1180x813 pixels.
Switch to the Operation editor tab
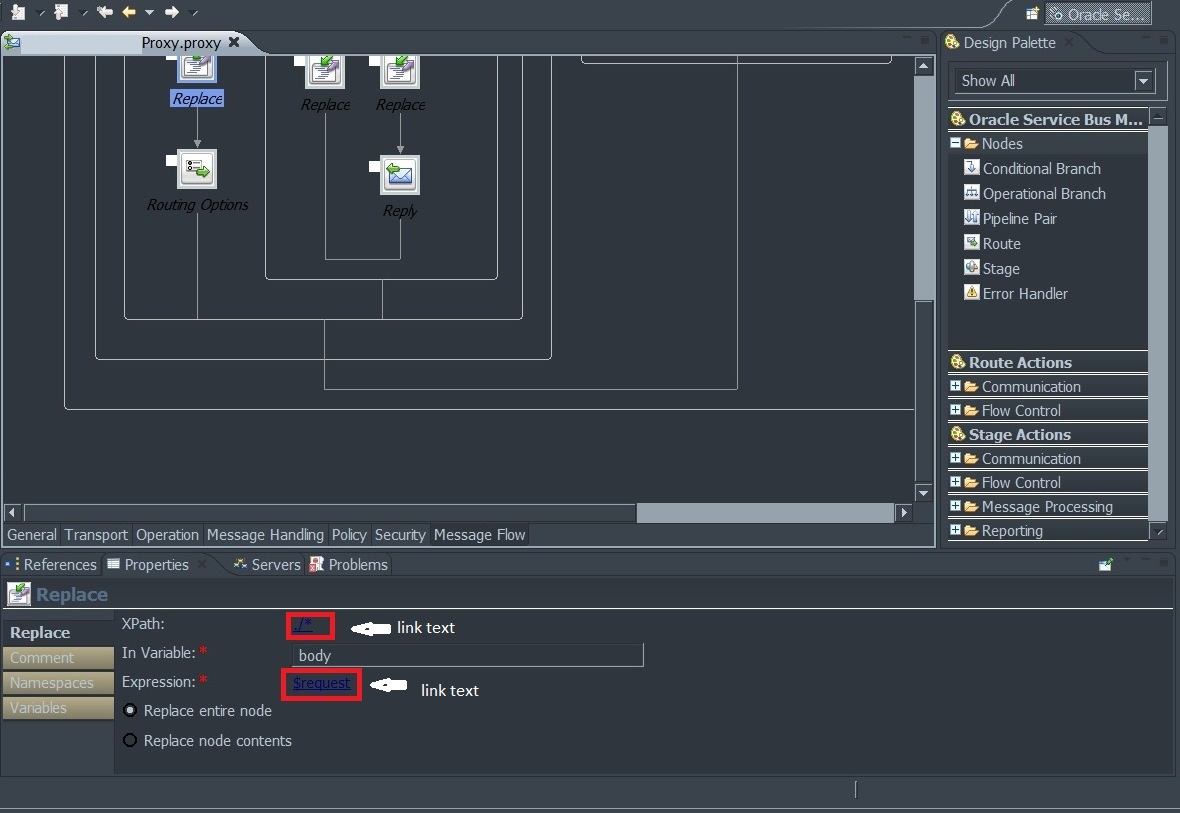pyautogui.click(x=167, y=534)
